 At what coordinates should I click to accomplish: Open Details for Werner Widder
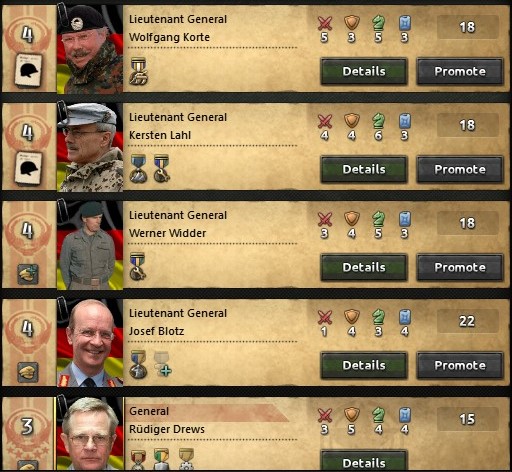click(x=364, y=267)
